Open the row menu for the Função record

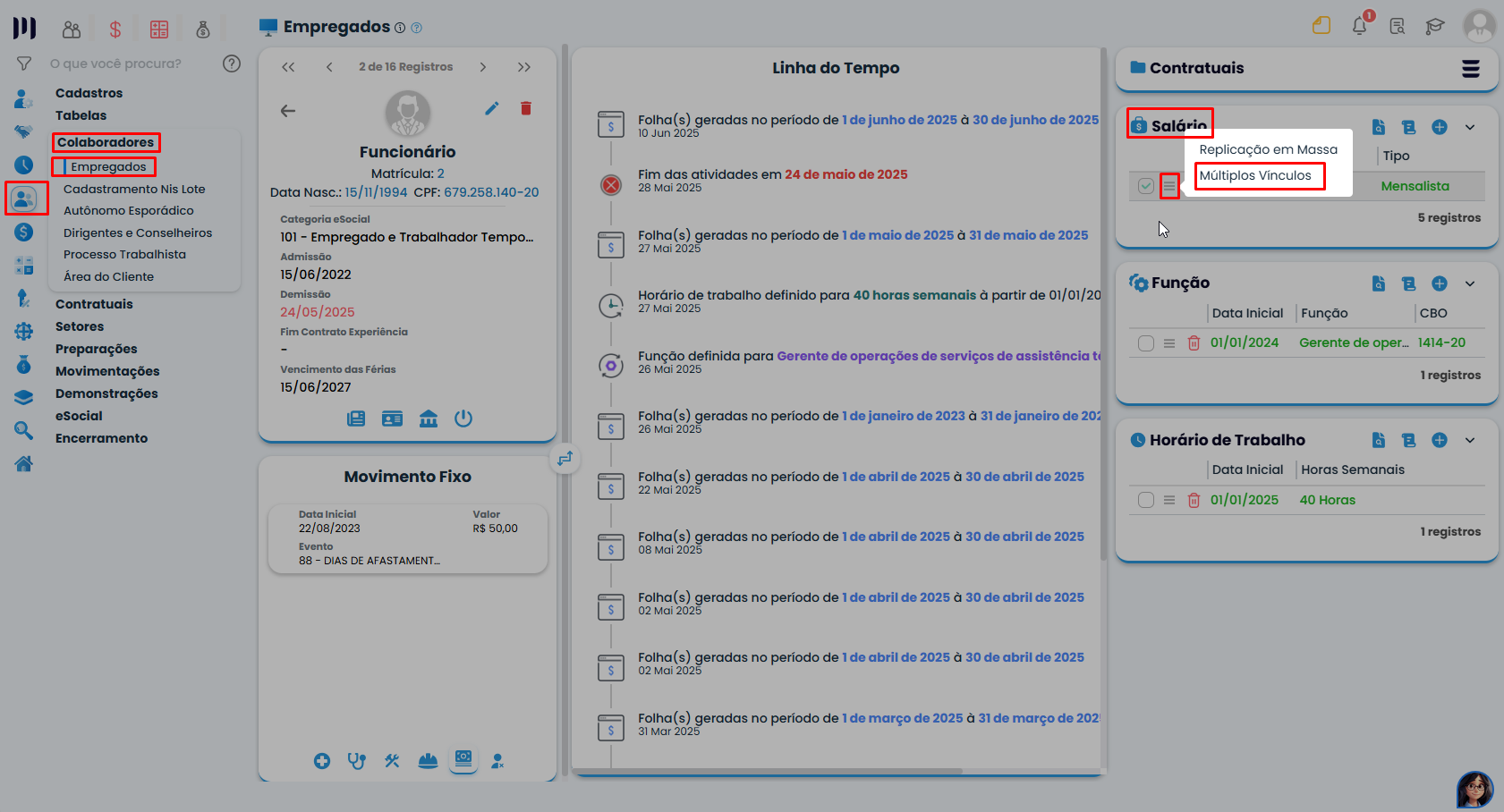[1169, 343]
